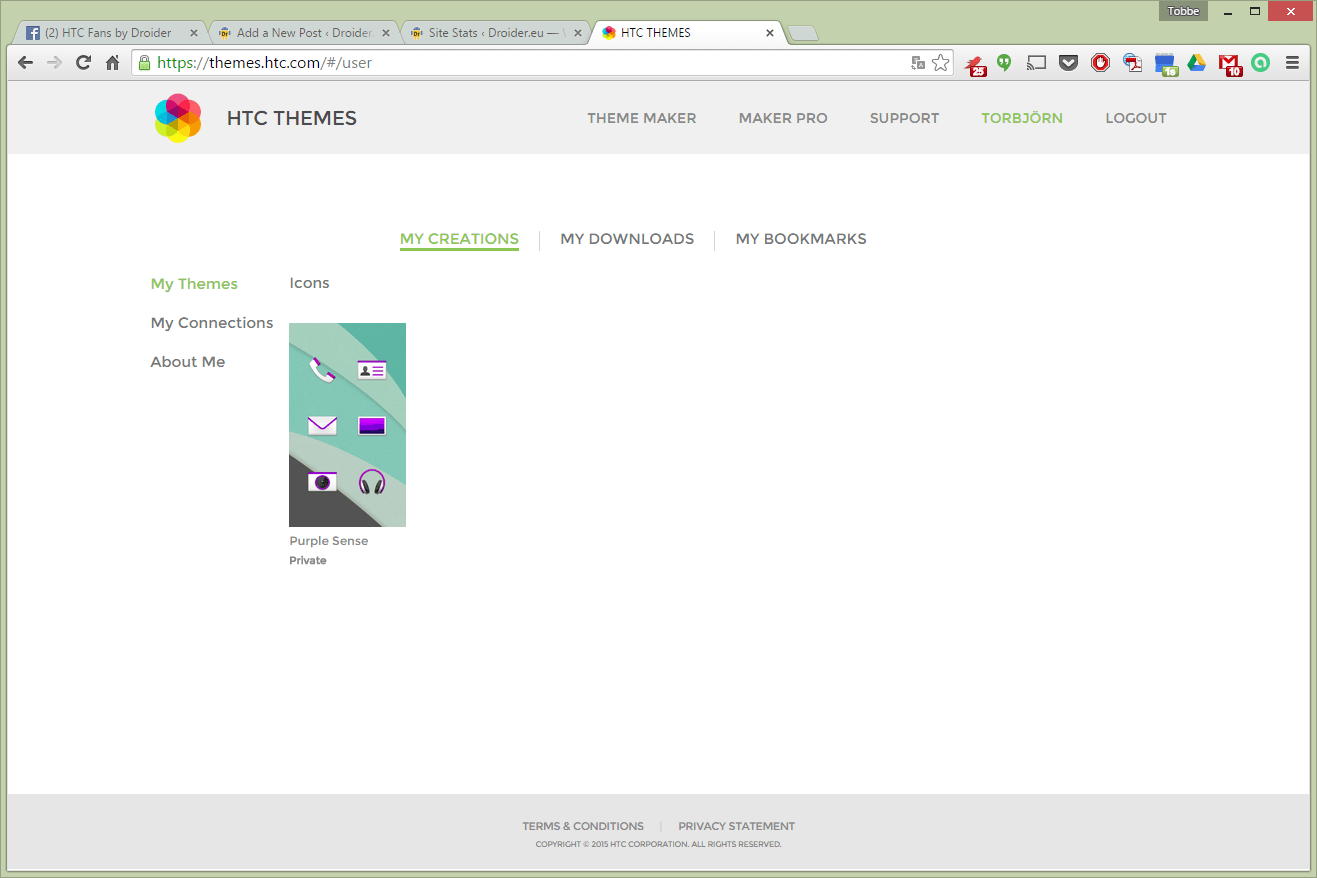The width and height of the screenshot is (1317, 878).
Task: Open the Purple Sense theme thumbnail
Action: tap(347, 424)
